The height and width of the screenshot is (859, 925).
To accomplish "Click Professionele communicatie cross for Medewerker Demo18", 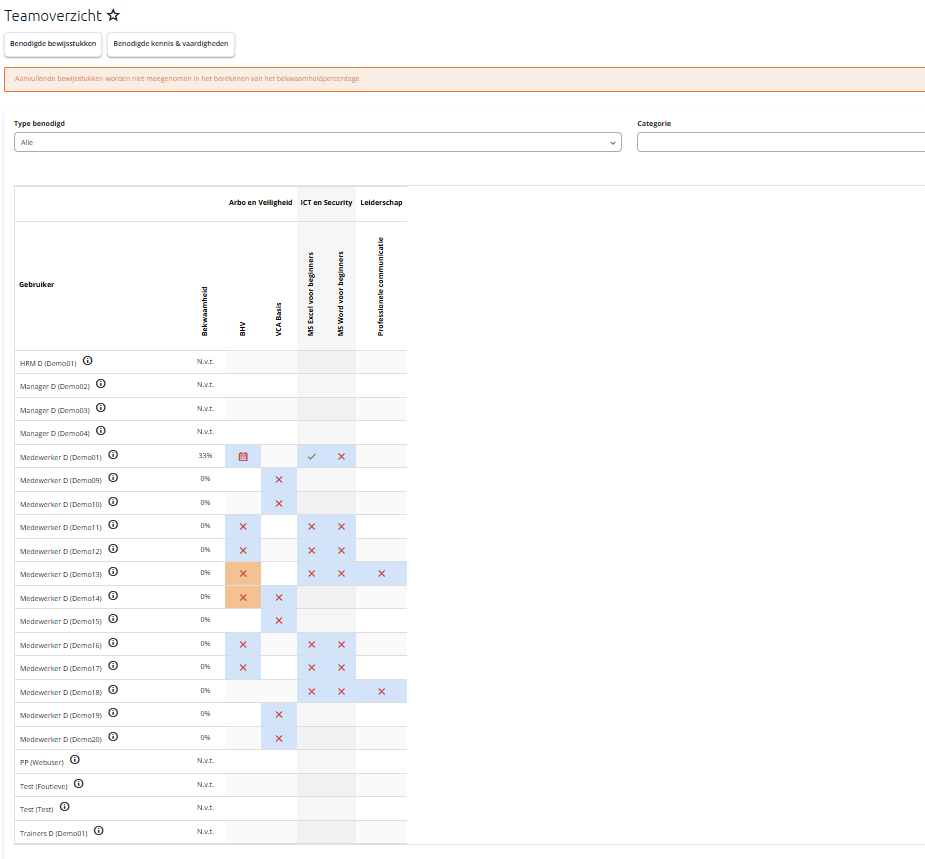I will click(382, 691).
